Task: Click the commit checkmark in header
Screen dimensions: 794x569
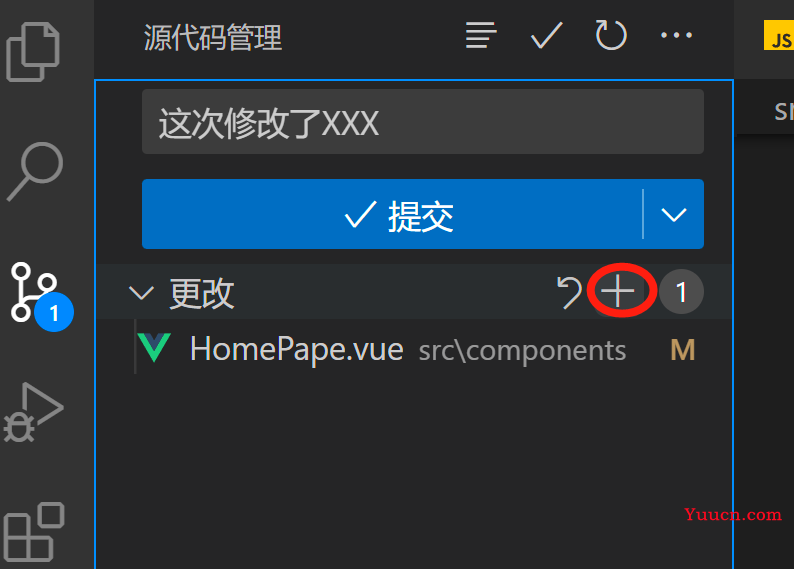Action: (546, 35)
